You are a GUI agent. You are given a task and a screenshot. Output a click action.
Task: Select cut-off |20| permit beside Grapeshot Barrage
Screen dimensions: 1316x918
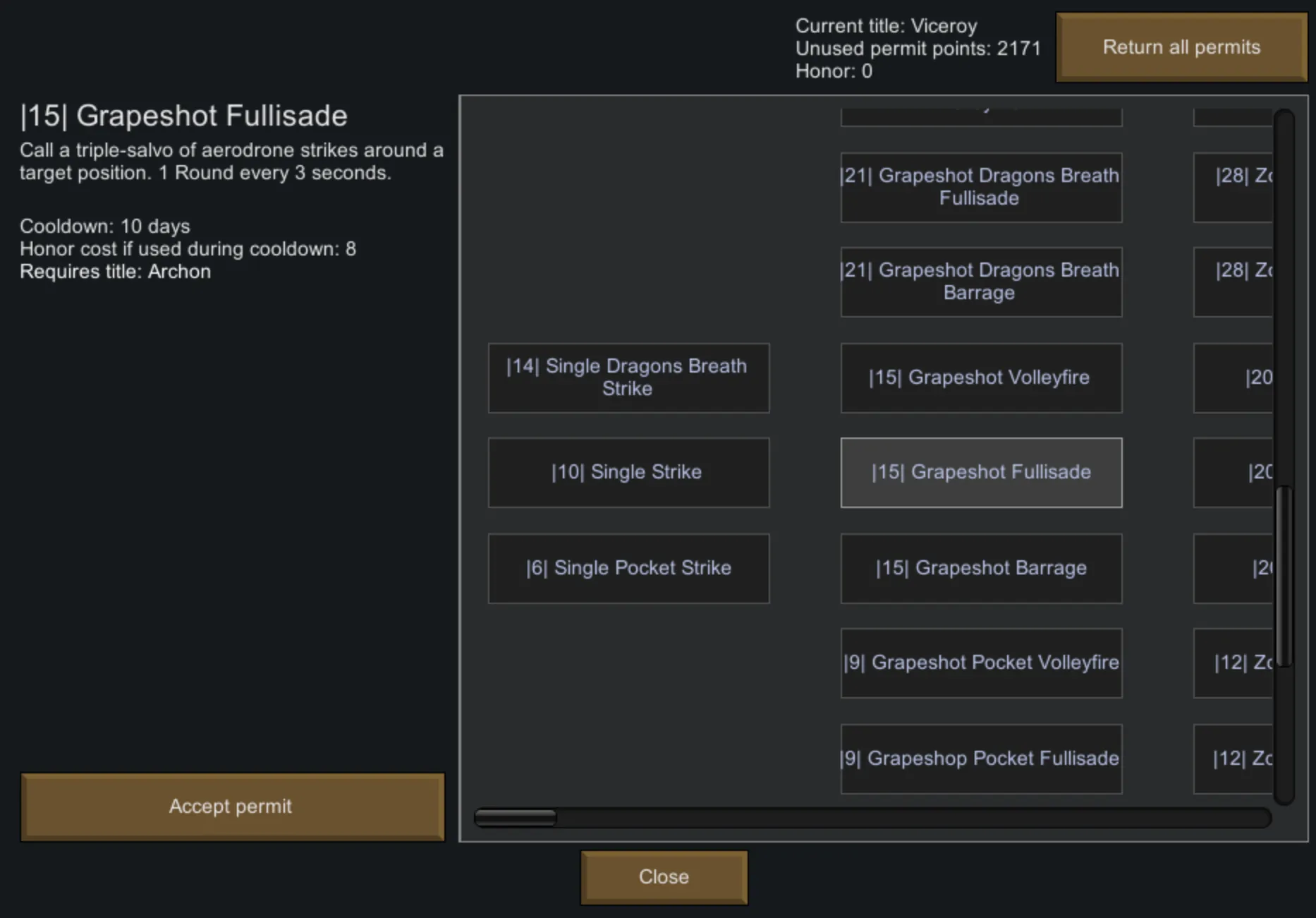[x=1234, y=568]
